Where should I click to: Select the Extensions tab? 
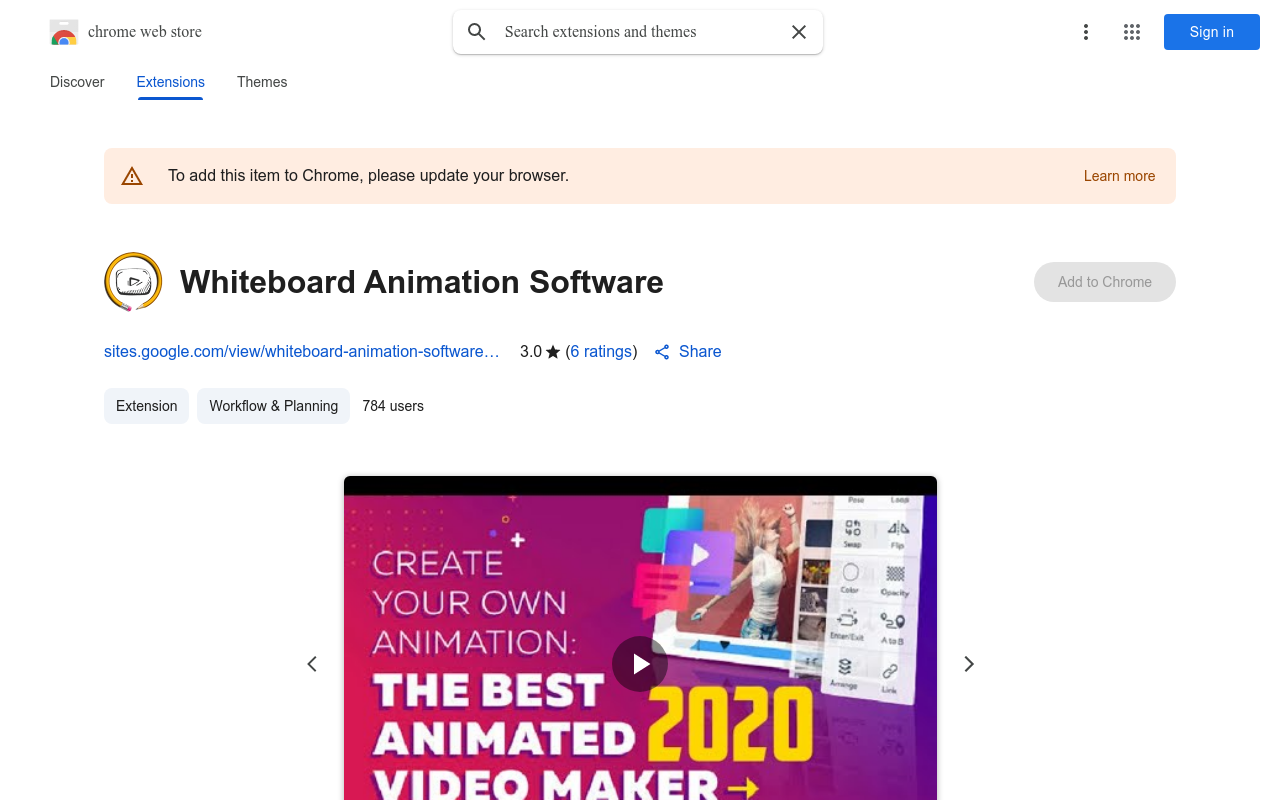click(170, 82)
